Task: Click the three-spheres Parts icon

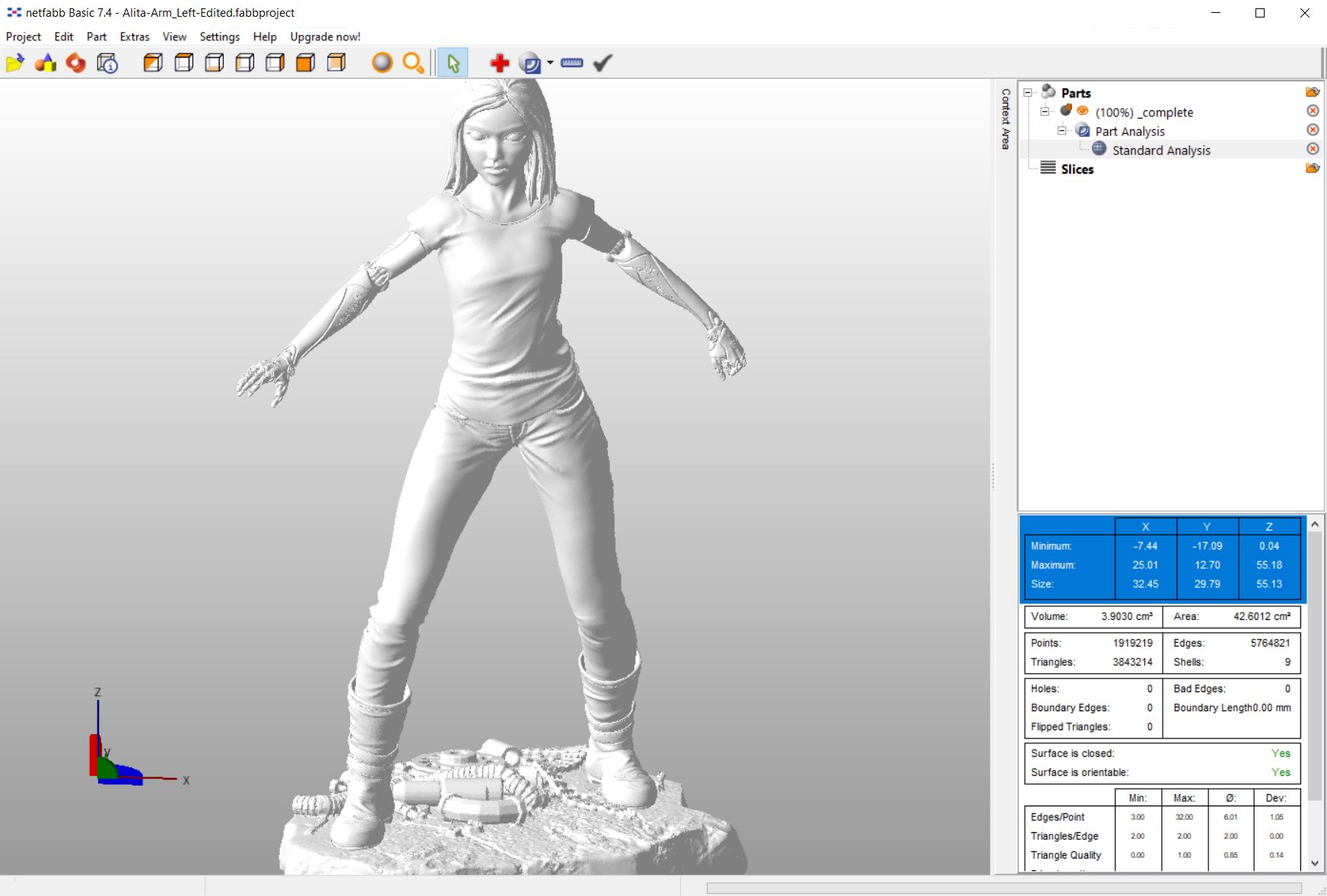Action: point(1049,92)
